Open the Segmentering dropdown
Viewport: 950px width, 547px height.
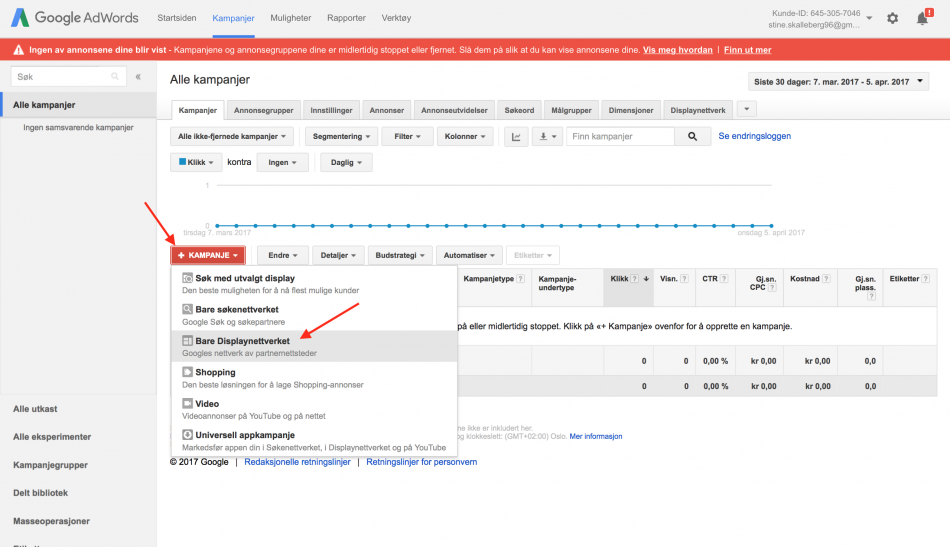(342, 137)
